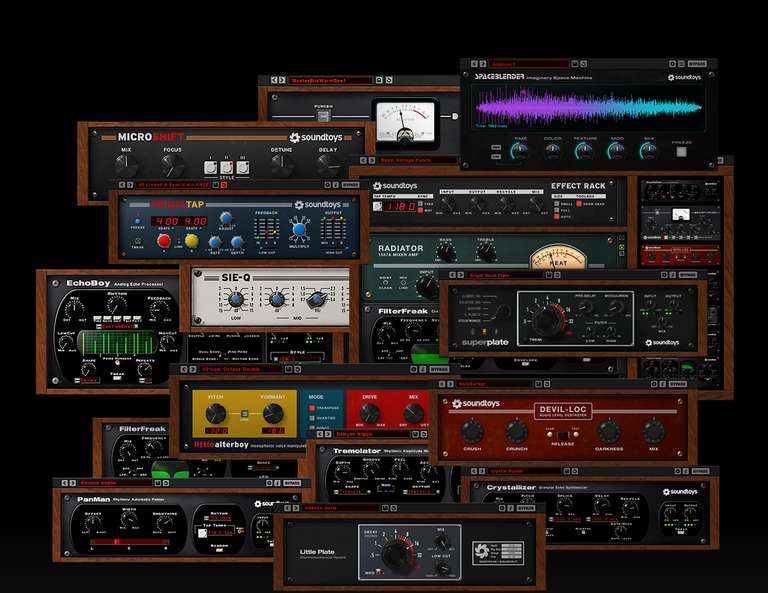Screen dimensions: 768x593
Task: Click the Soundtoys logo in Crystallizer
Action: click(x=680, y=492)
